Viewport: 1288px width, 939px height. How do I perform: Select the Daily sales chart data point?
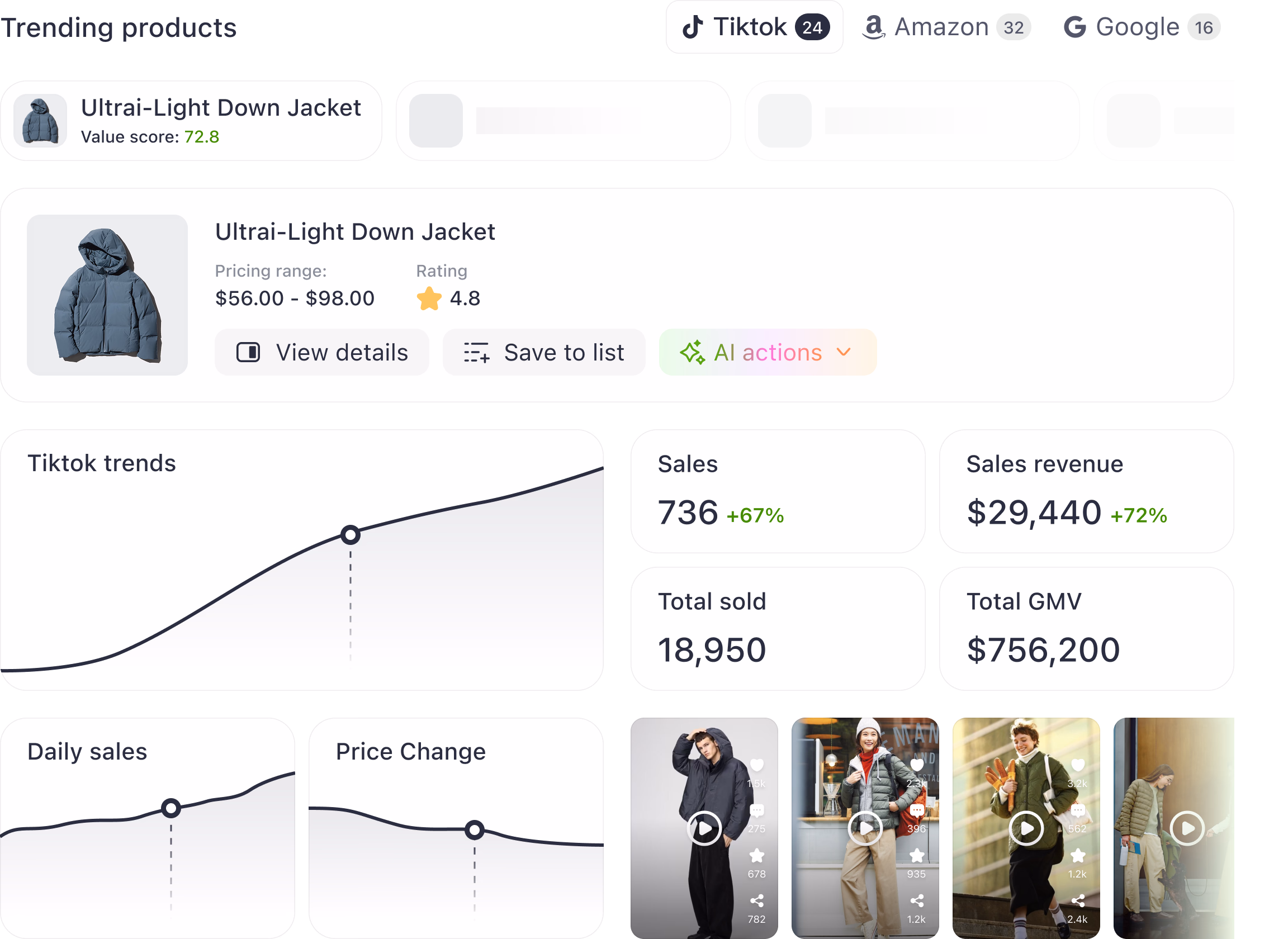pos(171,808)
